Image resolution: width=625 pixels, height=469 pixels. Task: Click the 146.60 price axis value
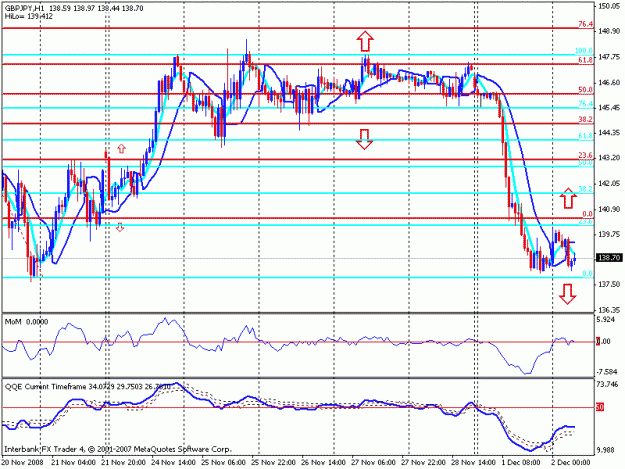[x=609, y=82]
